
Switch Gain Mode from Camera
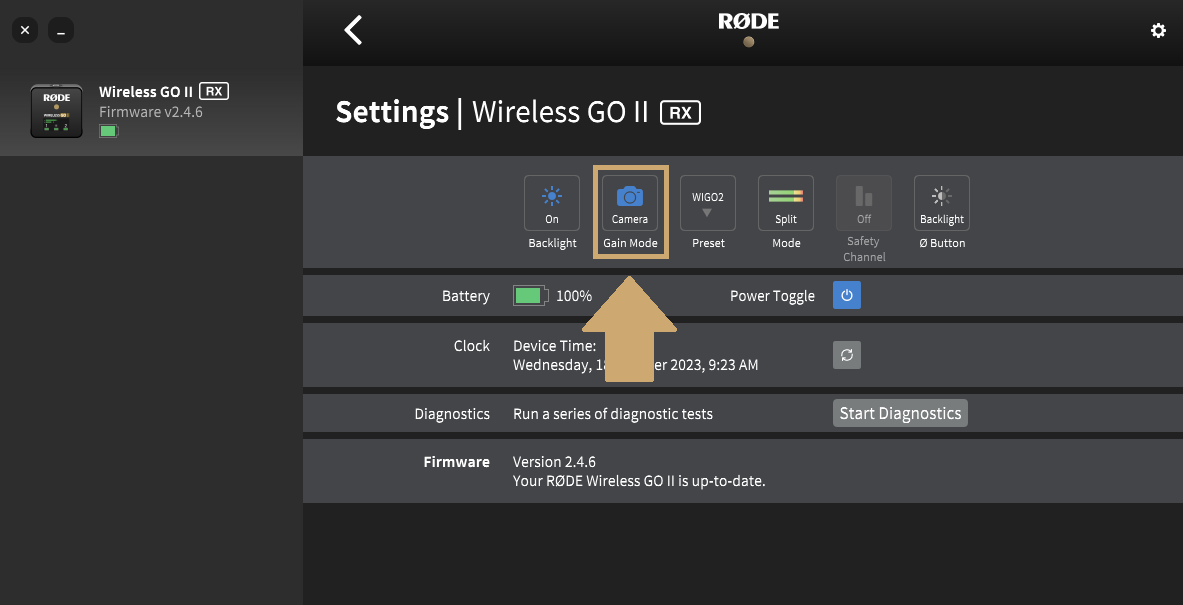[630, 203]
